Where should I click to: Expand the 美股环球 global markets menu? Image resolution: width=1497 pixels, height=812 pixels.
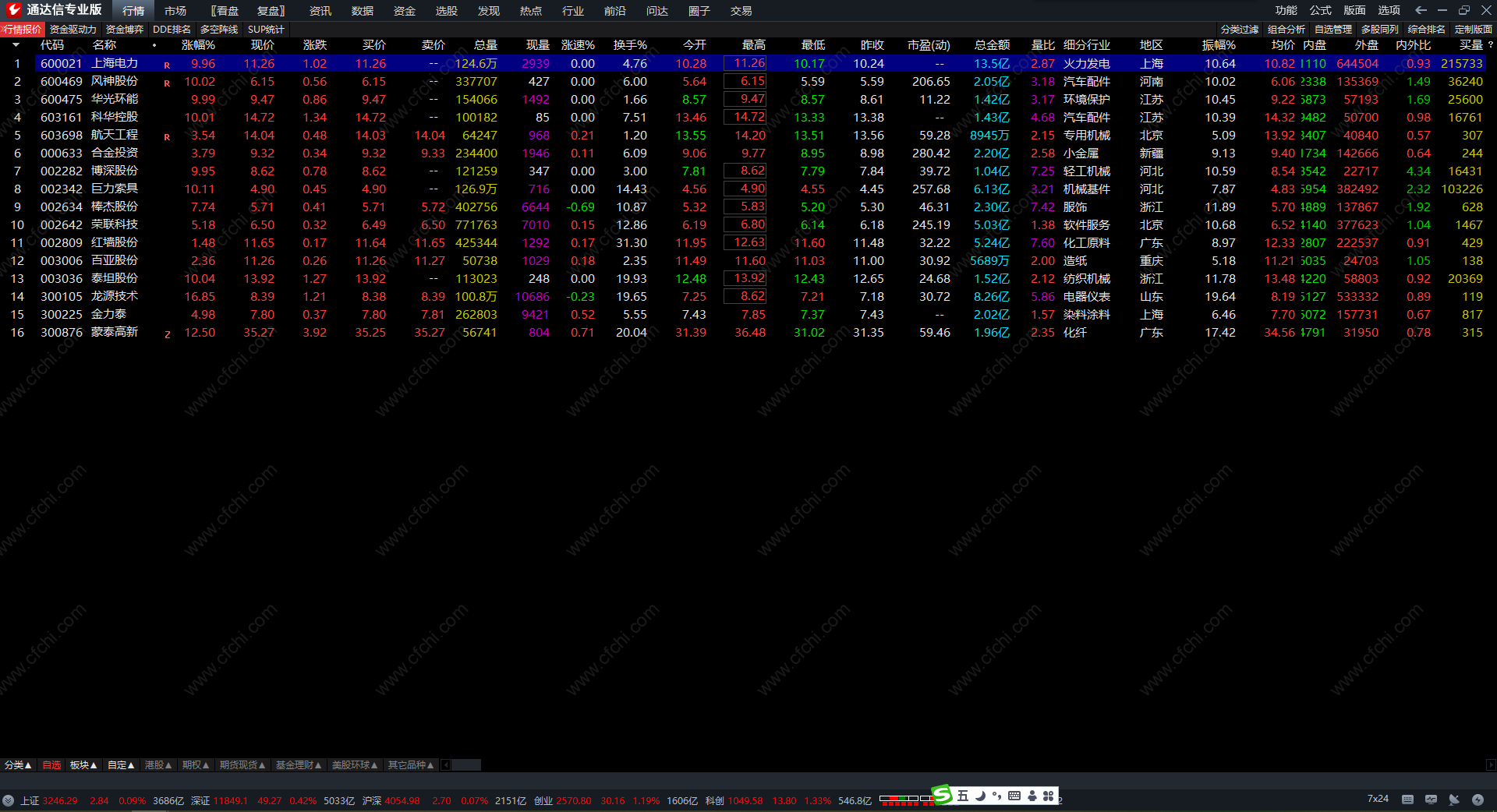pyautogui.click(x=355, y=765)
